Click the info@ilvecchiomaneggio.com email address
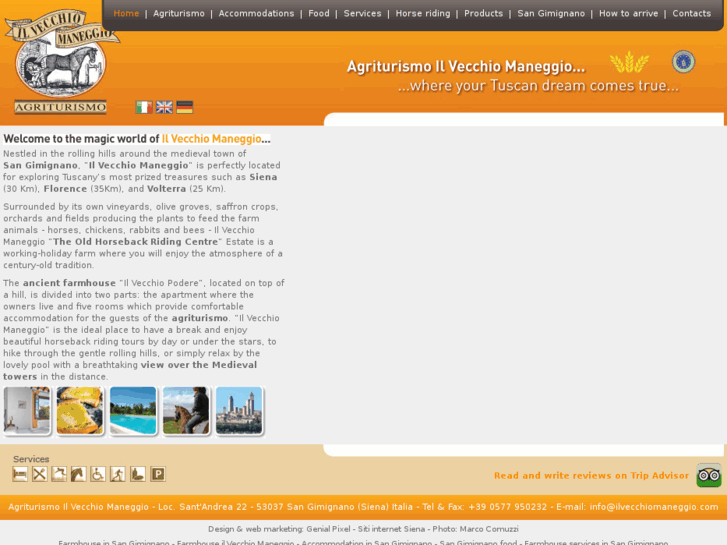The width and height of the screenshot is (727, 545). (x=654, y=507)
